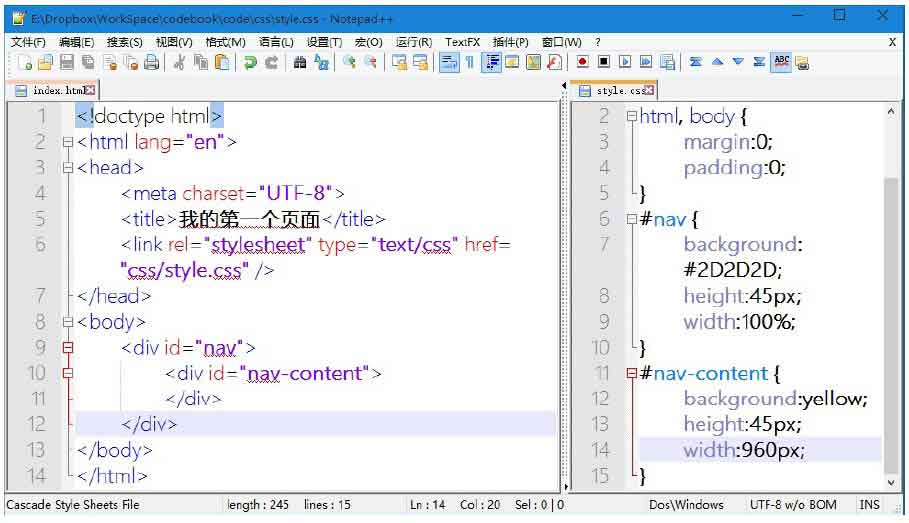Click the Open file folder icon
Viewport: 909px width, 523px height.
click(45, 62)
